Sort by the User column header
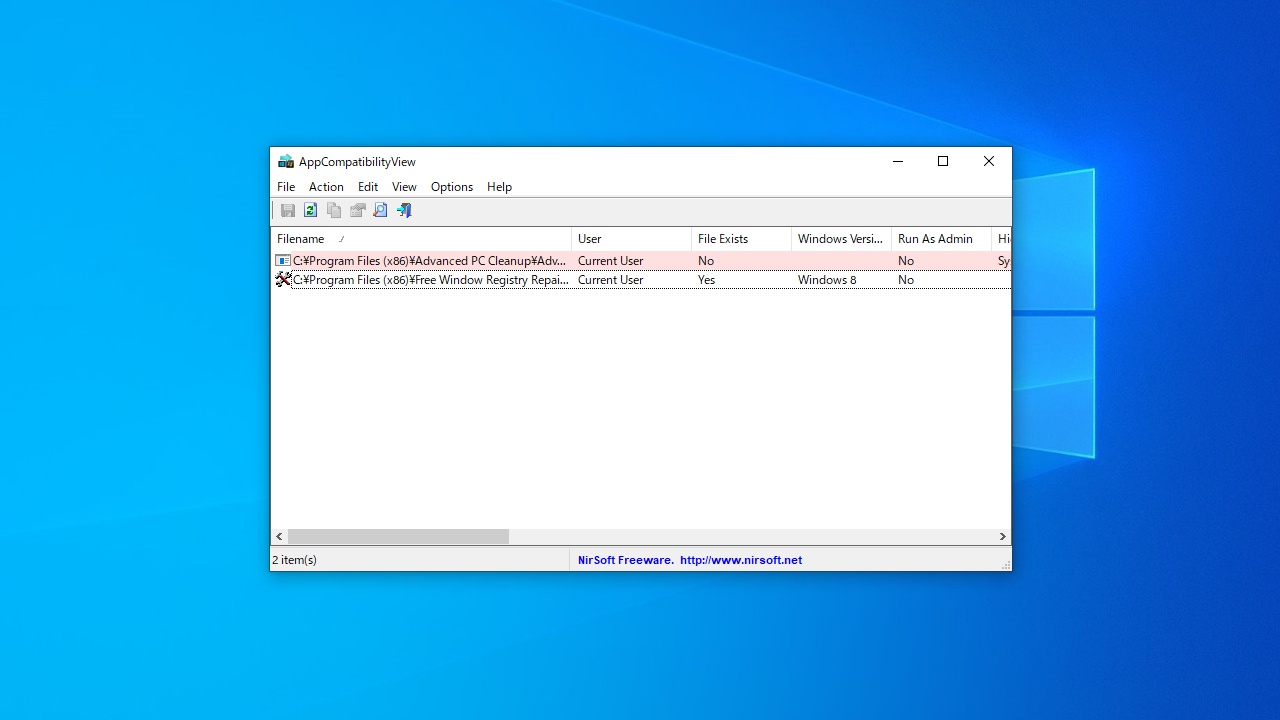This screenshot has width=1280, height=720. pyautogui.click(x=631, y=239)
